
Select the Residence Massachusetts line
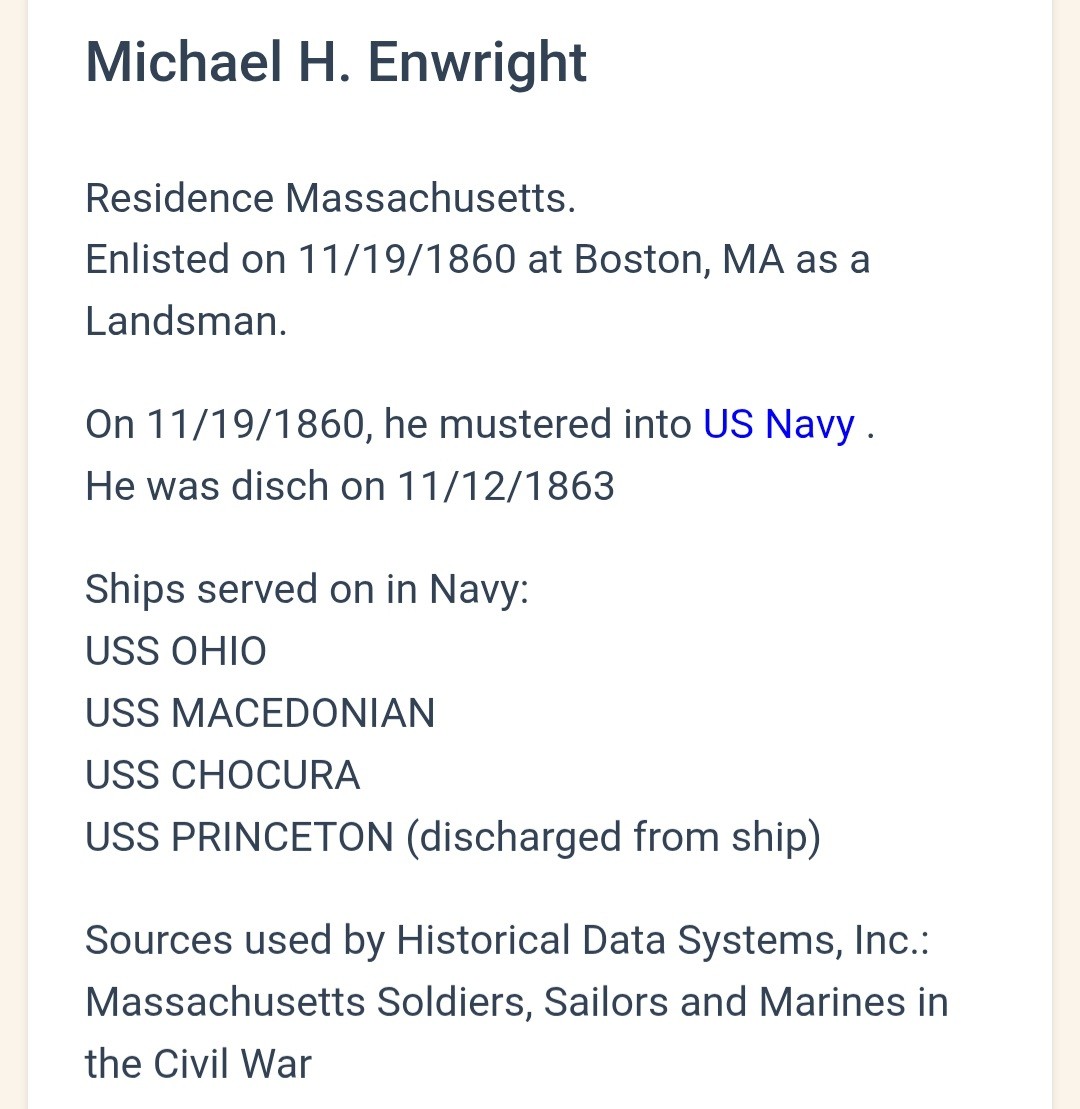pos(330,198)
